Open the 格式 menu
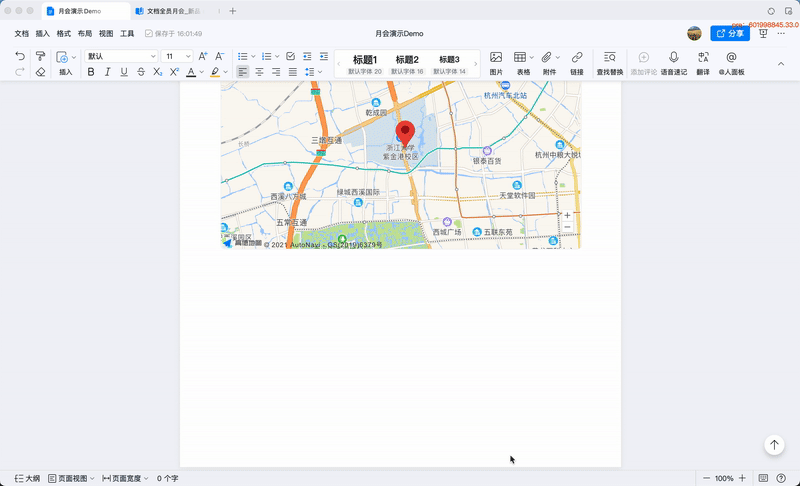Image resolution: width=800 pixels, height=486 pixels. click(x=64, y=34)
